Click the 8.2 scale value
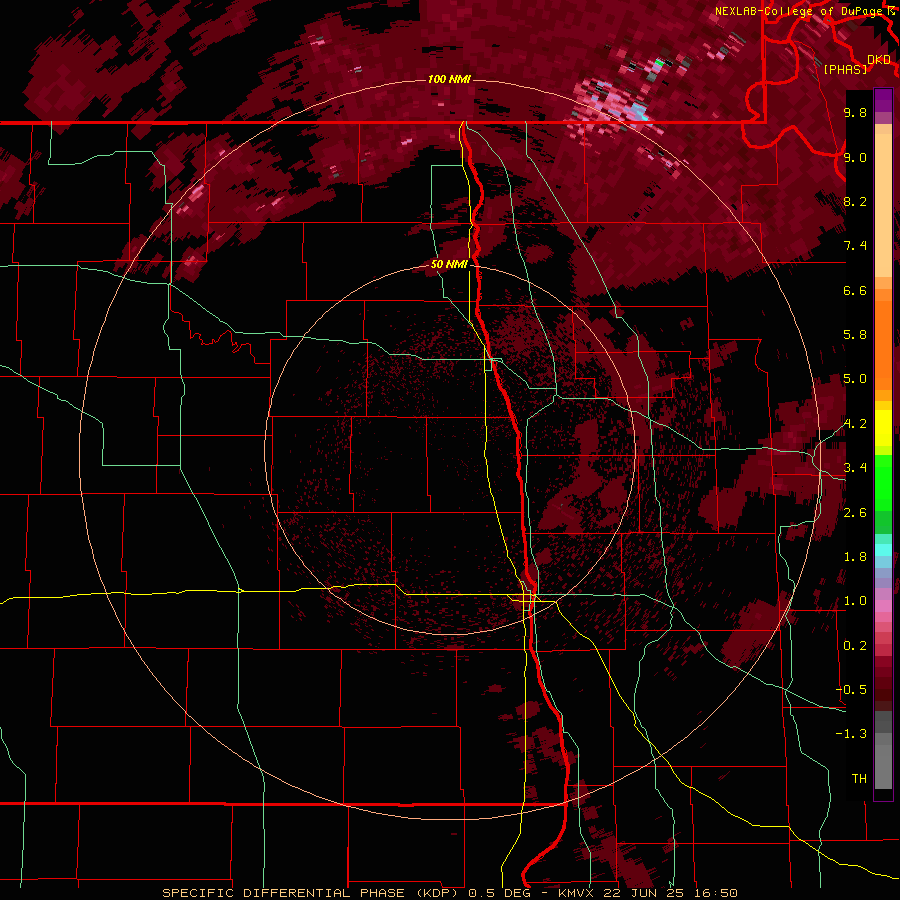This screenshot has width=900, height=900. click(855, 201)
